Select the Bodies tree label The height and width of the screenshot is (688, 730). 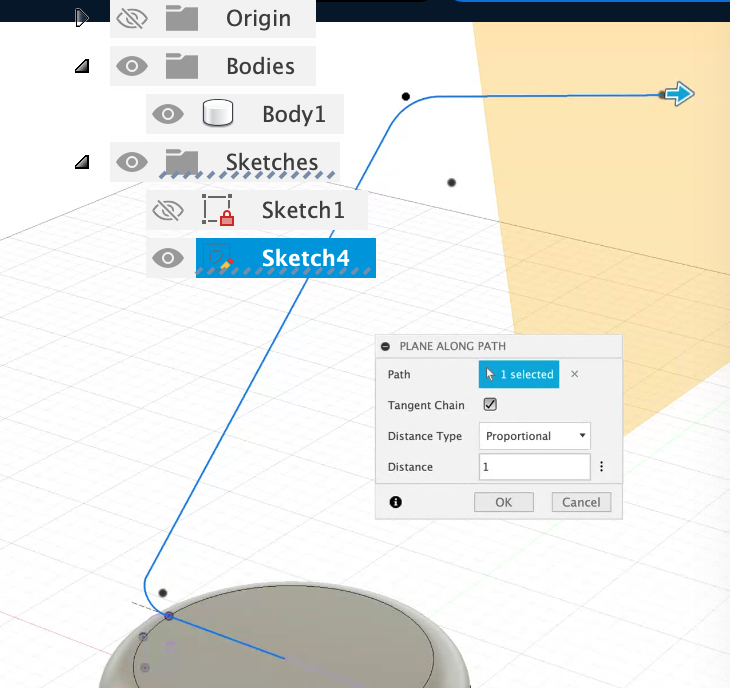tap(260, 66)
